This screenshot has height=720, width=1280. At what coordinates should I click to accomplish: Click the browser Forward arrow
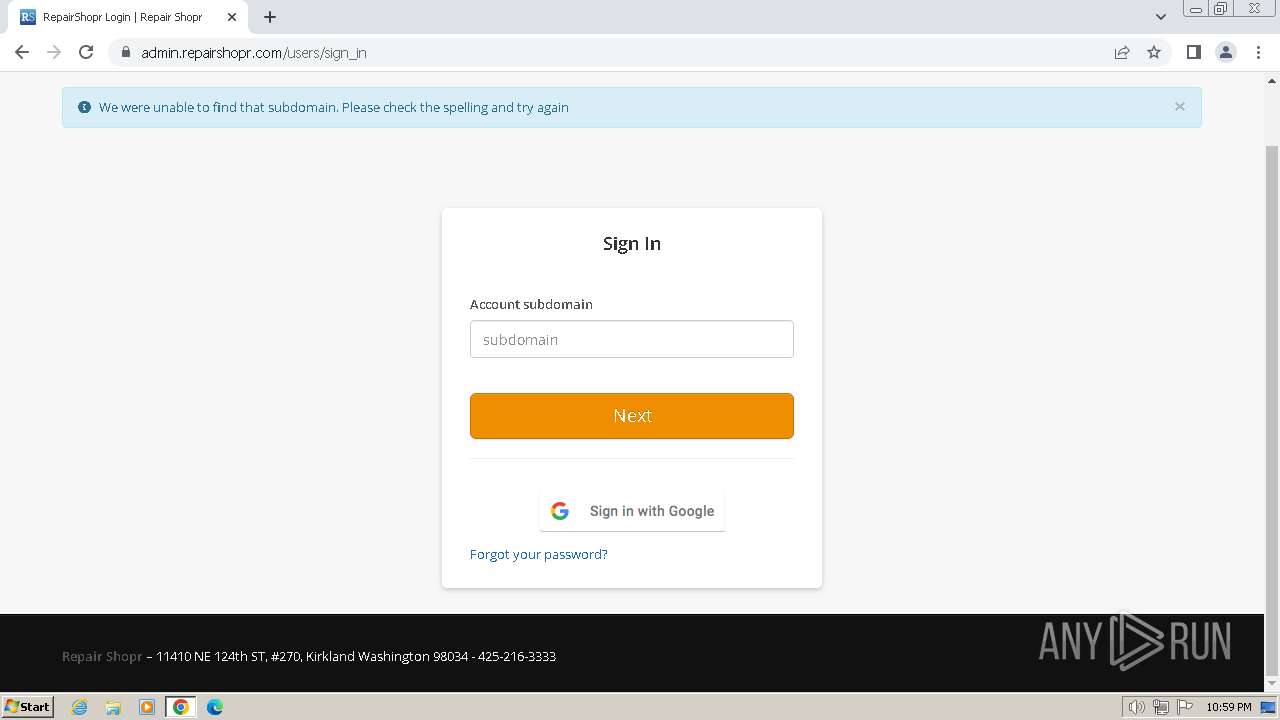[54, 52]
